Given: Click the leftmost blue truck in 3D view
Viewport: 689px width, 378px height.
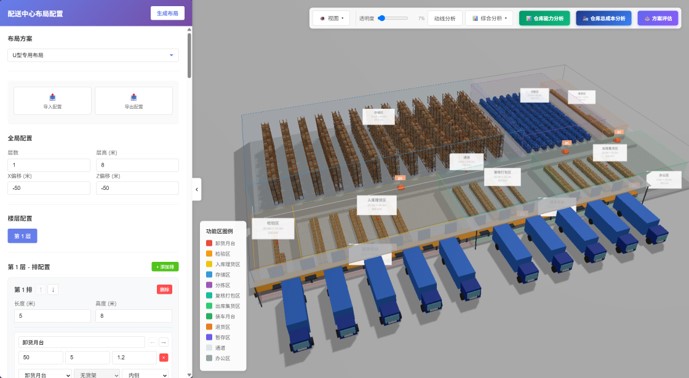Looking at the screenshot, I should [x=297, y=314].
